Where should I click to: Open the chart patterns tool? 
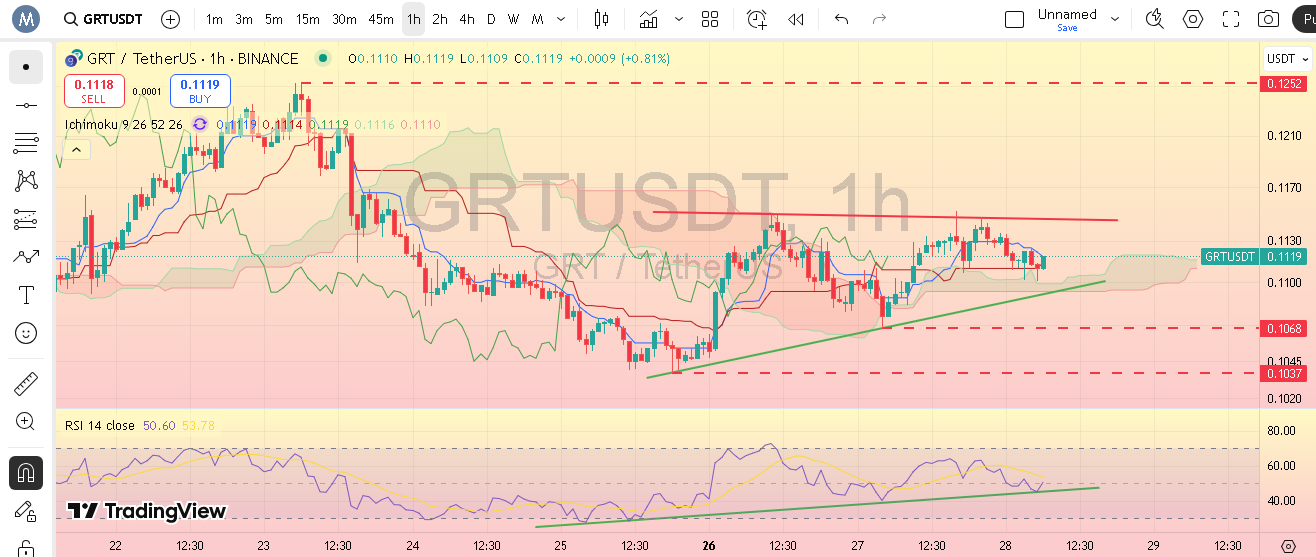26,181
